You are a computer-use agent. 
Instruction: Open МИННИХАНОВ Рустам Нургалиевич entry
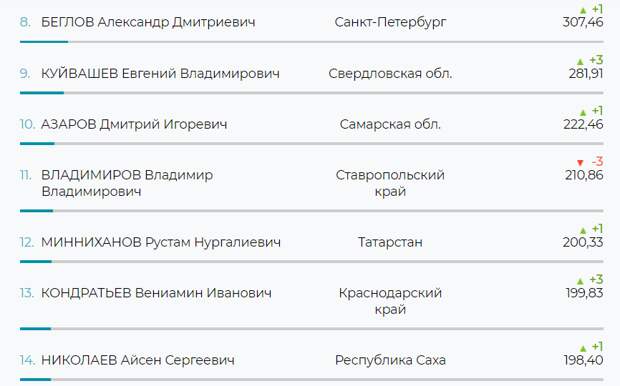[x=161, y=242]
